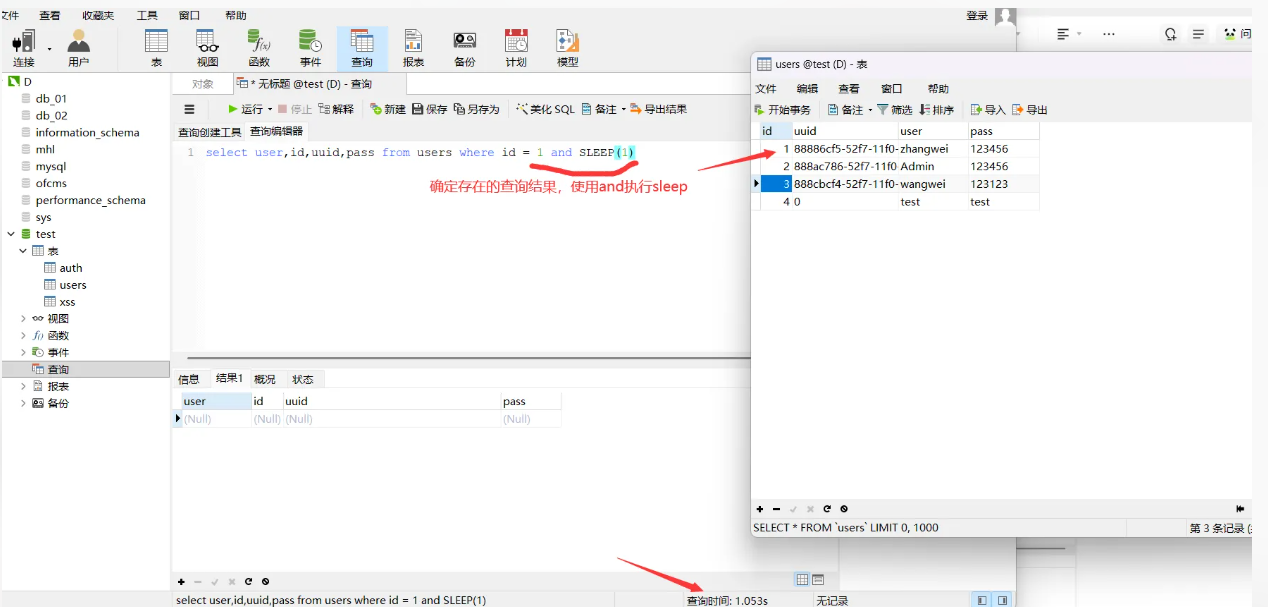1268x607 pixels.
Task: Click 导入 (Import) in users table window
Action: 989,110
